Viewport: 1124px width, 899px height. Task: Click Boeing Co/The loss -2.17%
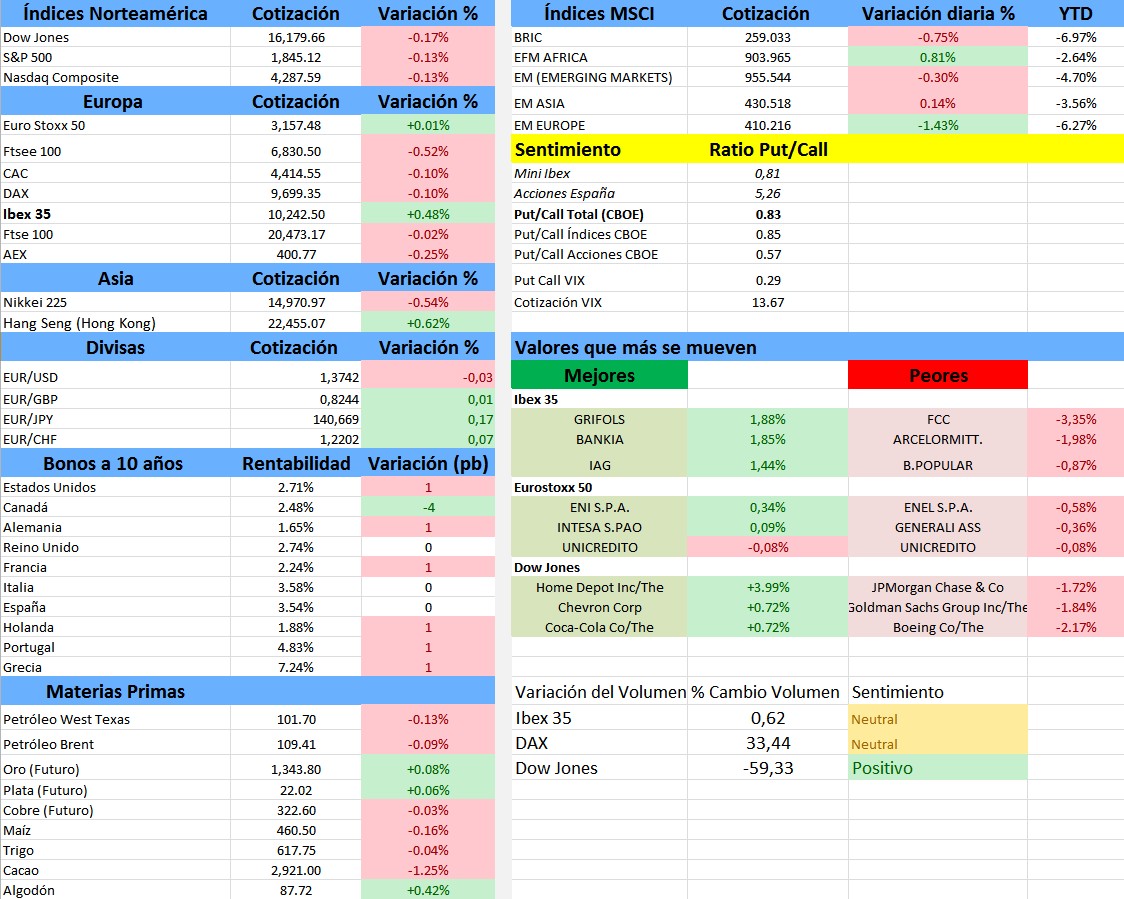[1076, 628]
